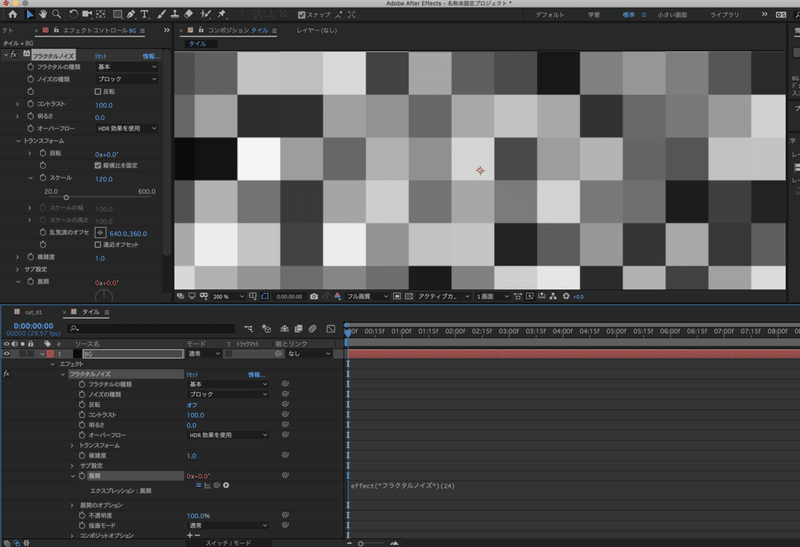The height and width of the screenshot is (547, 800).
Task: Switch to the cut_01 timeline tab
Action: (x=35, y=312)
